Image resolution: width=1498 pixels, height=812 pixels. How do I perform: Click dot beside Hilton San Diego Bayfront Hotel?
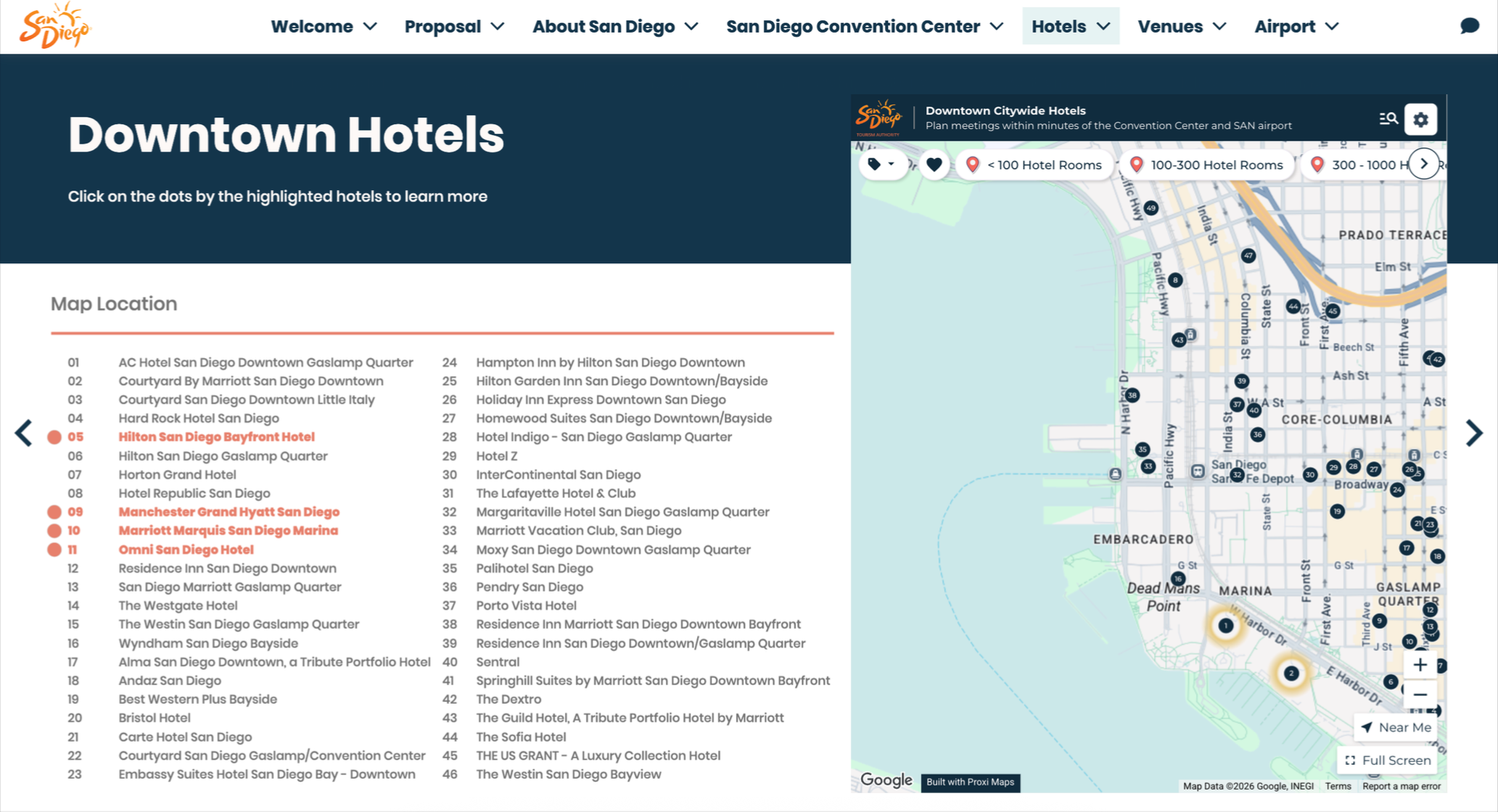54,437
